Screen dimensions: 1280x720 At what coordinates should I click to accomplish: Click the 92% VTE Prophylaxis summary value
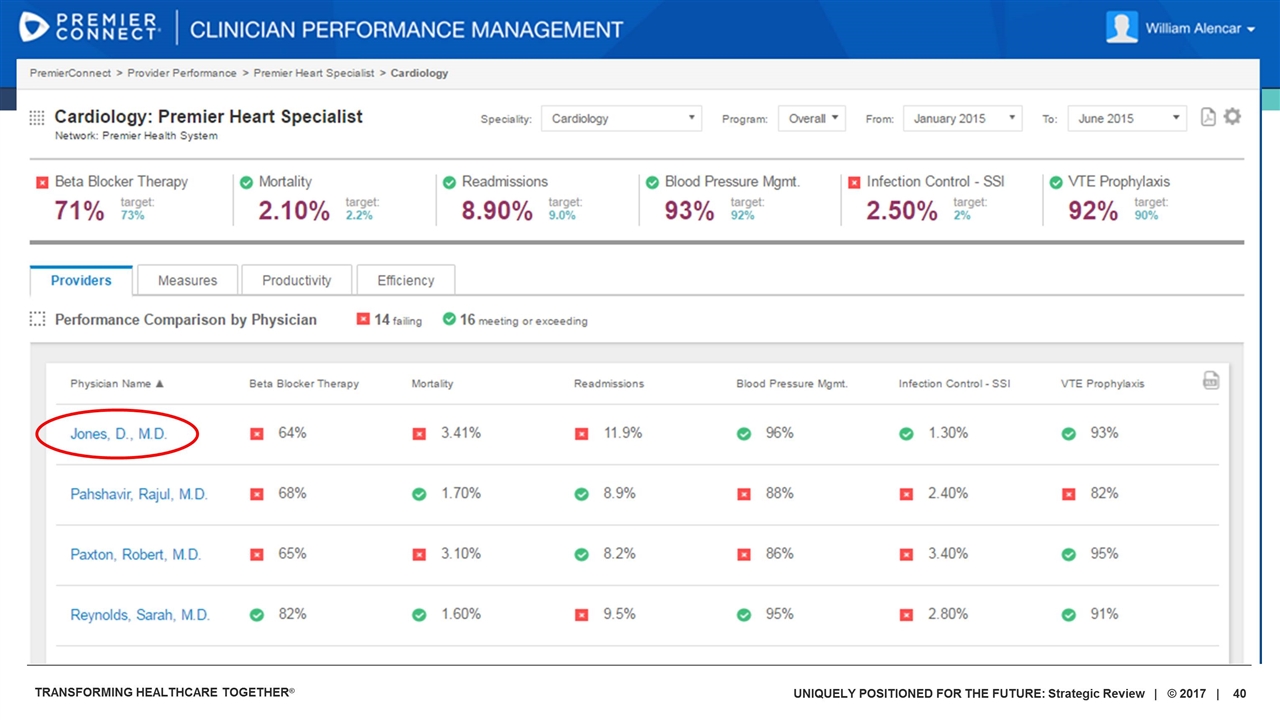[x=1093, y=211]
